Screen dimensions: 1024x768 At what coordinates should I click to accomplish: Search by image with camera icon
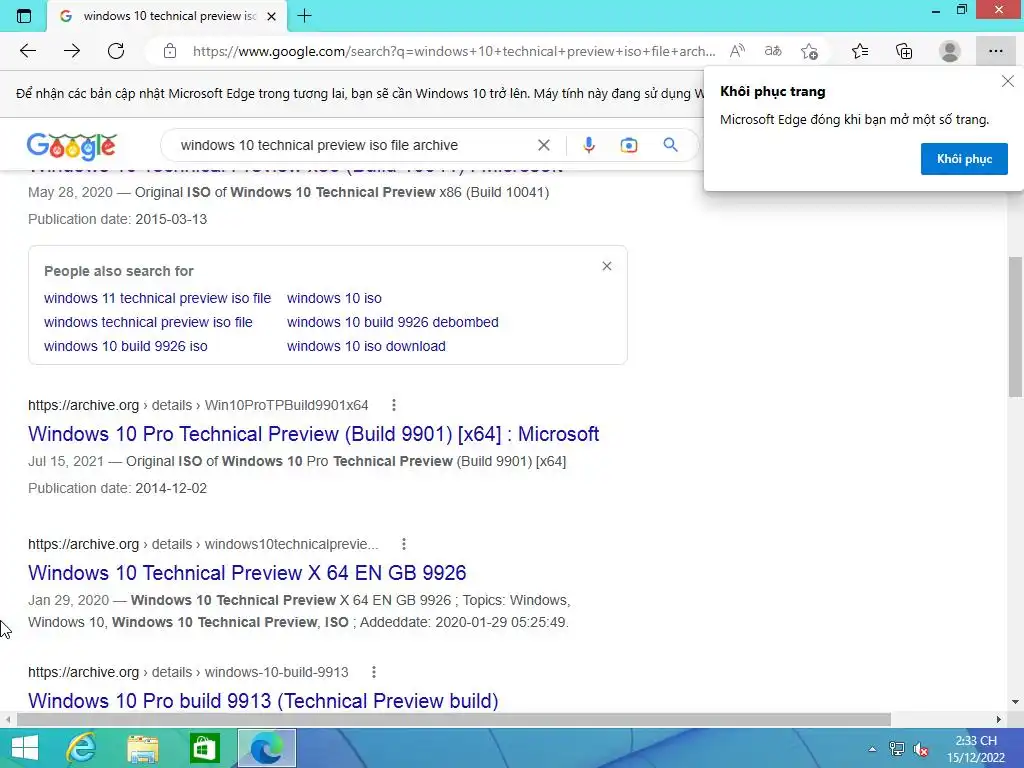tap(628, 145)
